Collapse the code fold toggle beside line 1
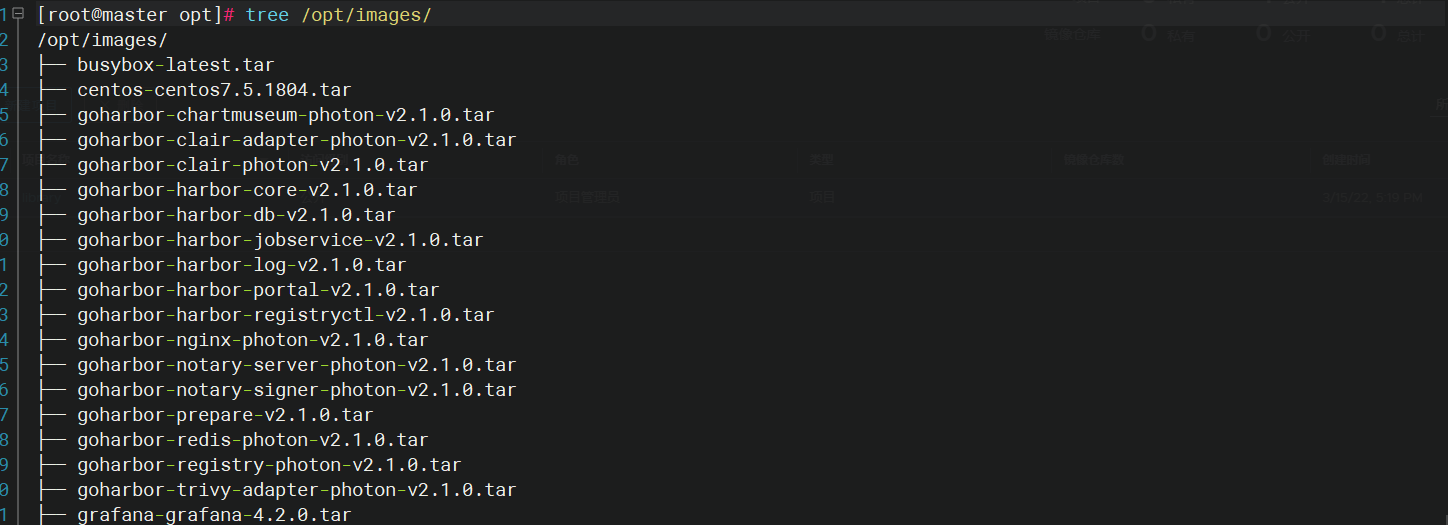 tap(18, 15)
